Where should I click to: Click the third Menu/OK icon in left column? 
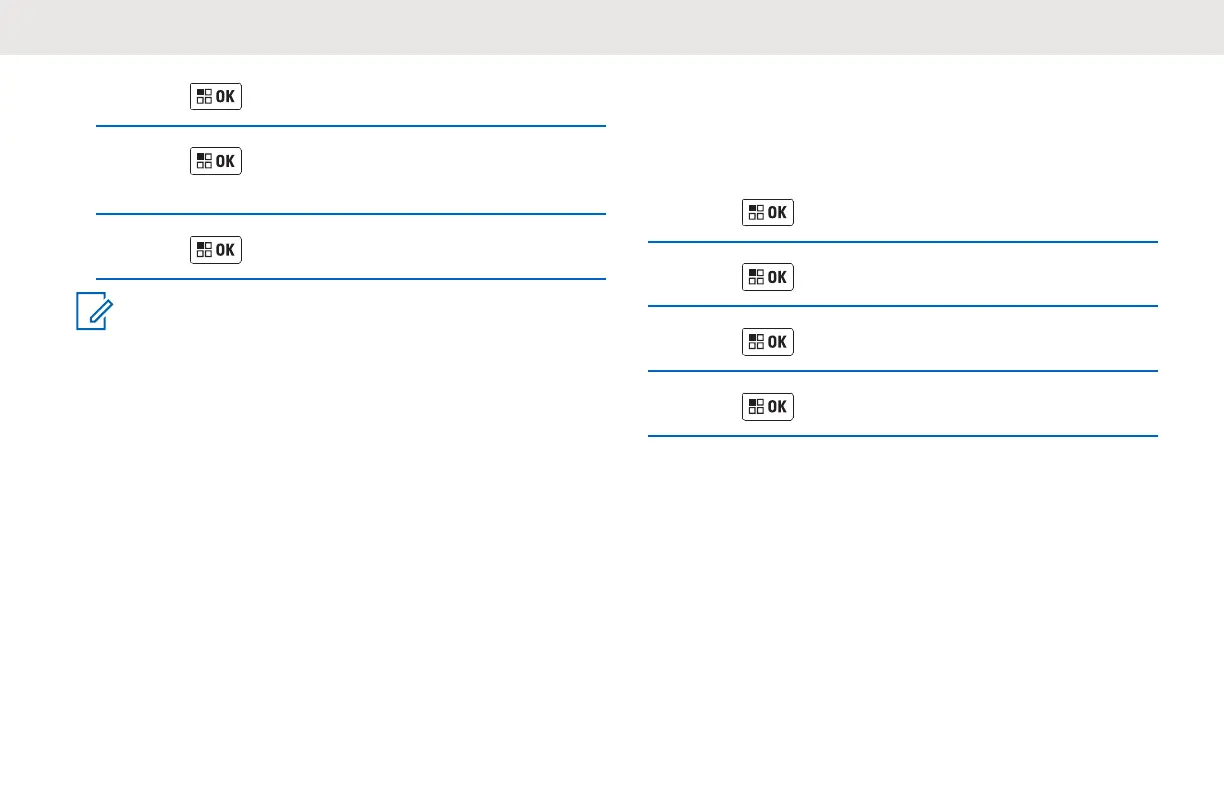coord(216,249)
